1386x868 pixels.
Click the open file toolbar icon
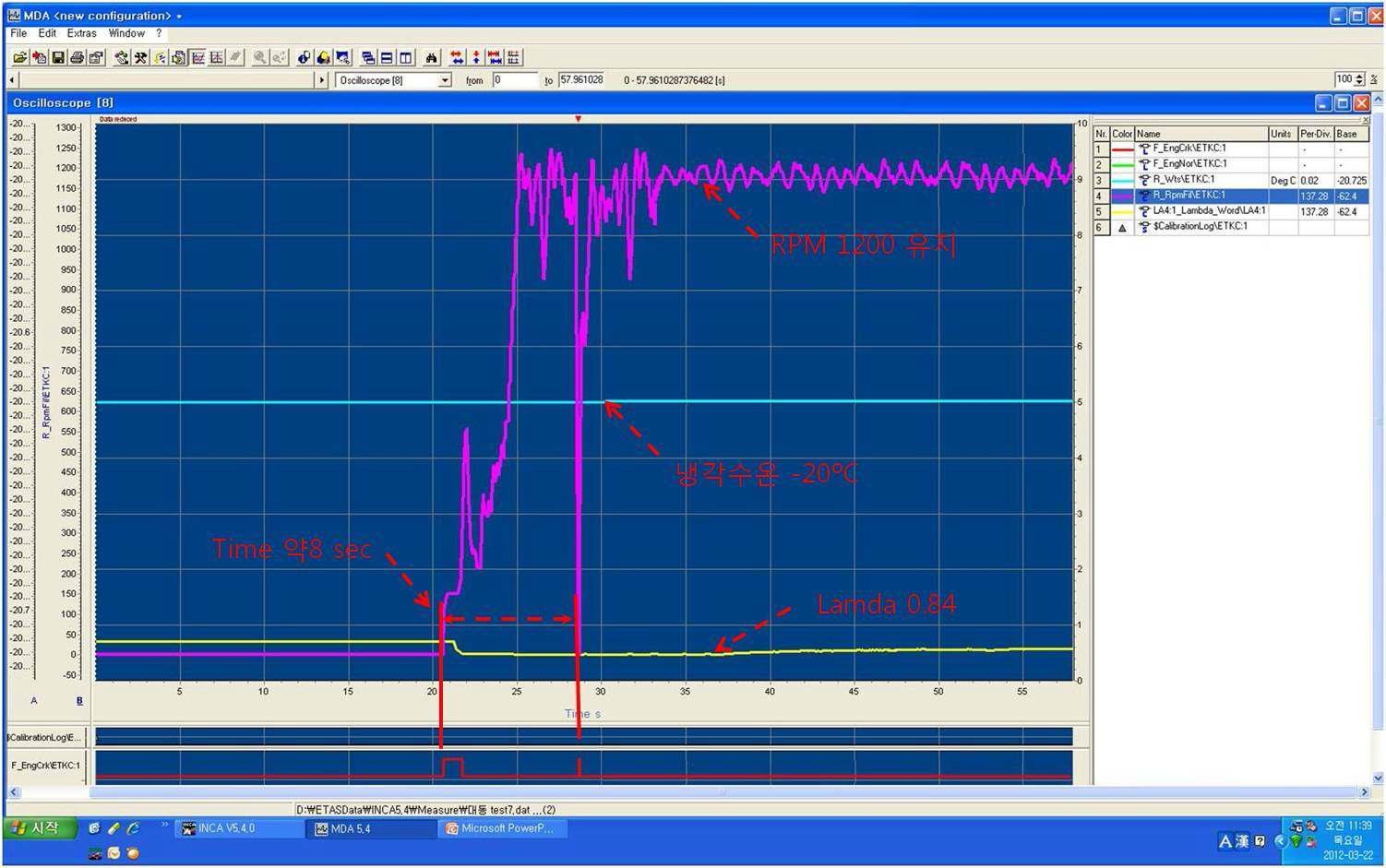19,57
